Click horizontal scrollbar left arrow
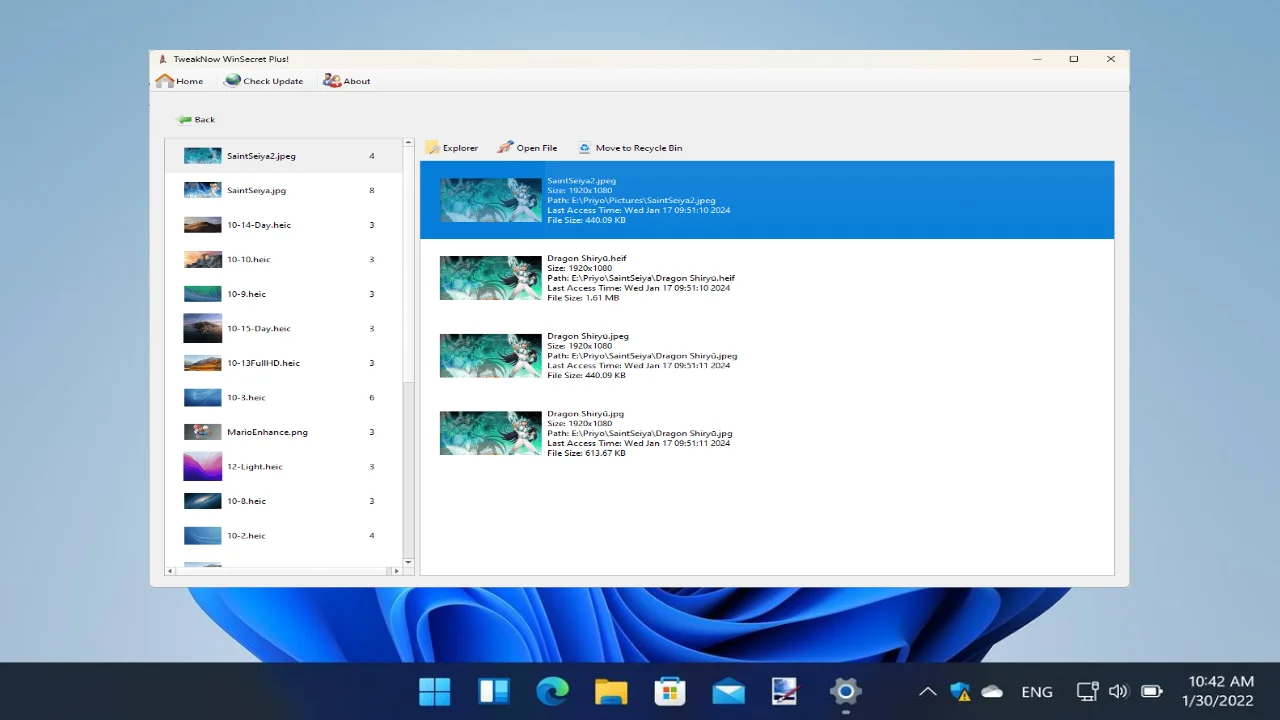The image size is (1280, 720). click(170, 571)
